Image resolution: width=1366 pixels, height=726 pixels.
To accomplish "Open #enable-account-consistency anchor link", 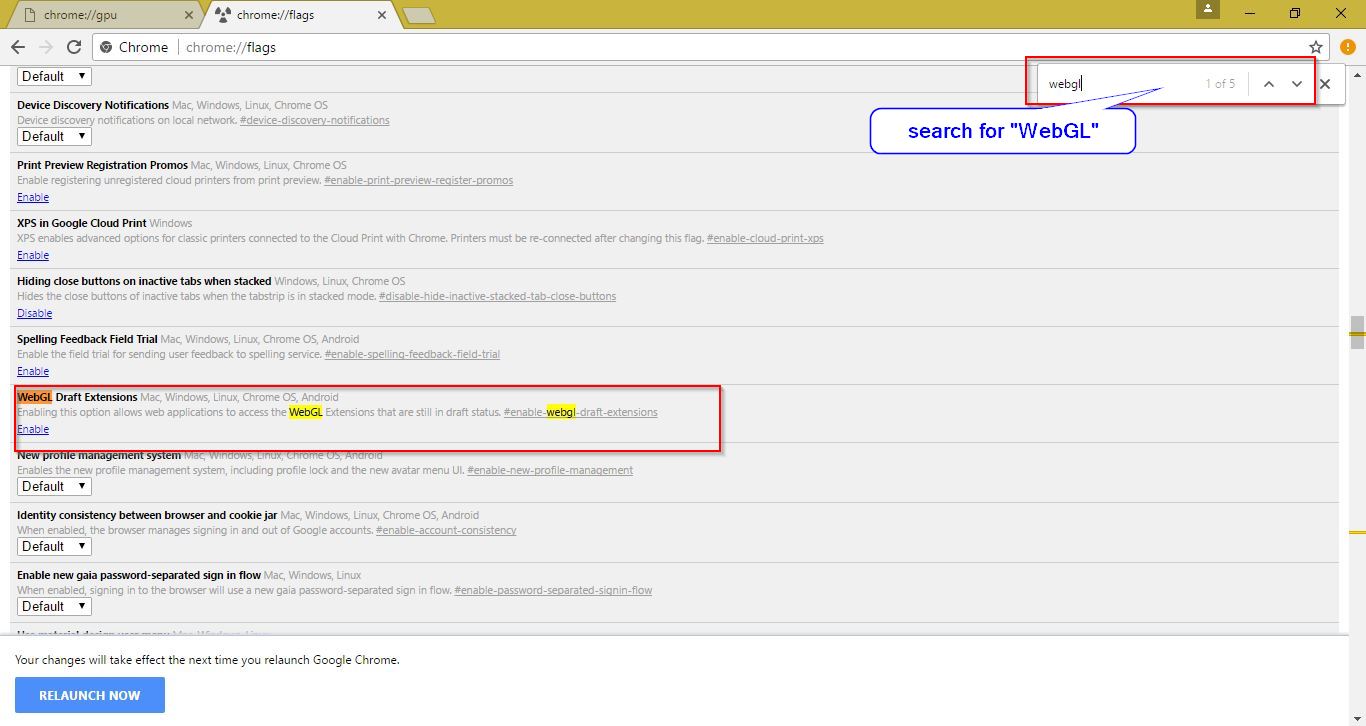I will point(446,530).
